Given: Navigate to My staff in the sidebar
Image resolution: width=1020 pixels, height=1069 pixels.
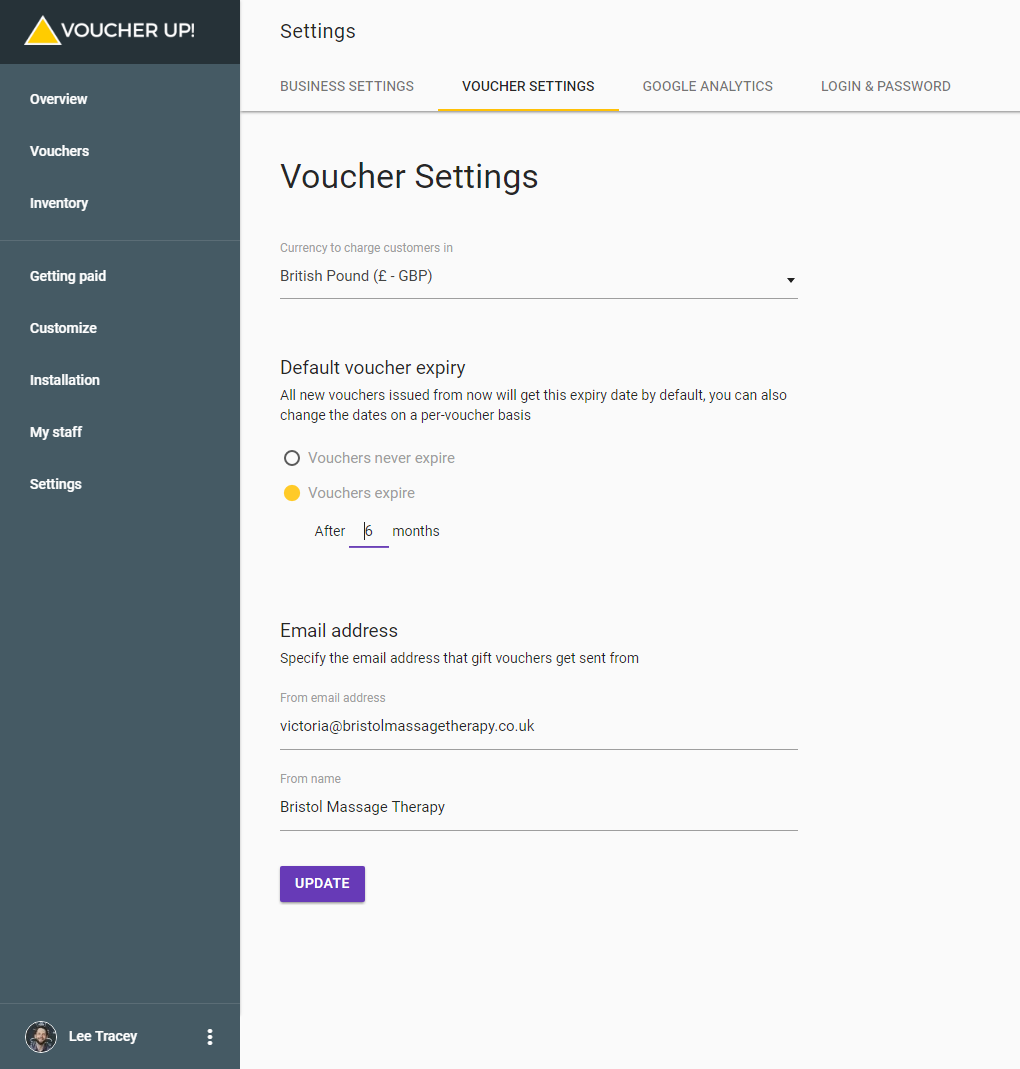Looking at the screenshot, I should coord(55,432).
